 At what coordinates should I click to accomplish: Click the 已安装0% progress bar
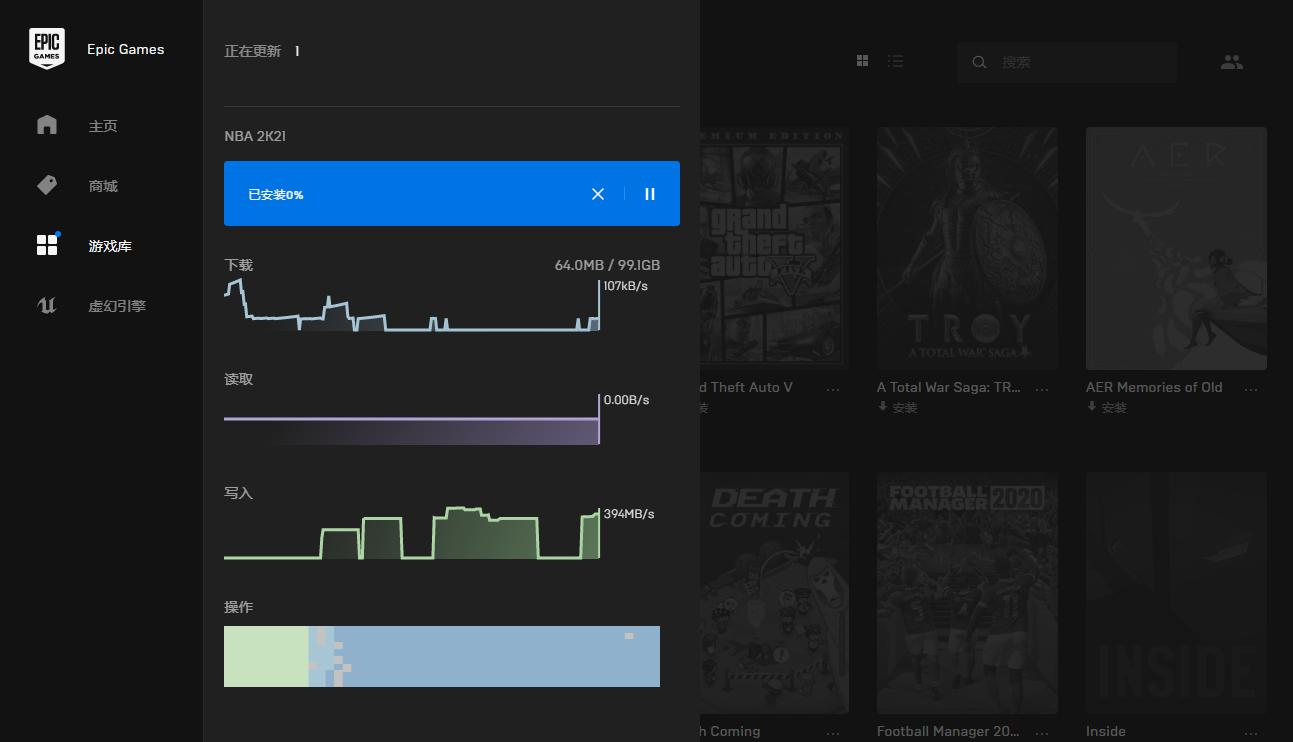click(452, 194)
